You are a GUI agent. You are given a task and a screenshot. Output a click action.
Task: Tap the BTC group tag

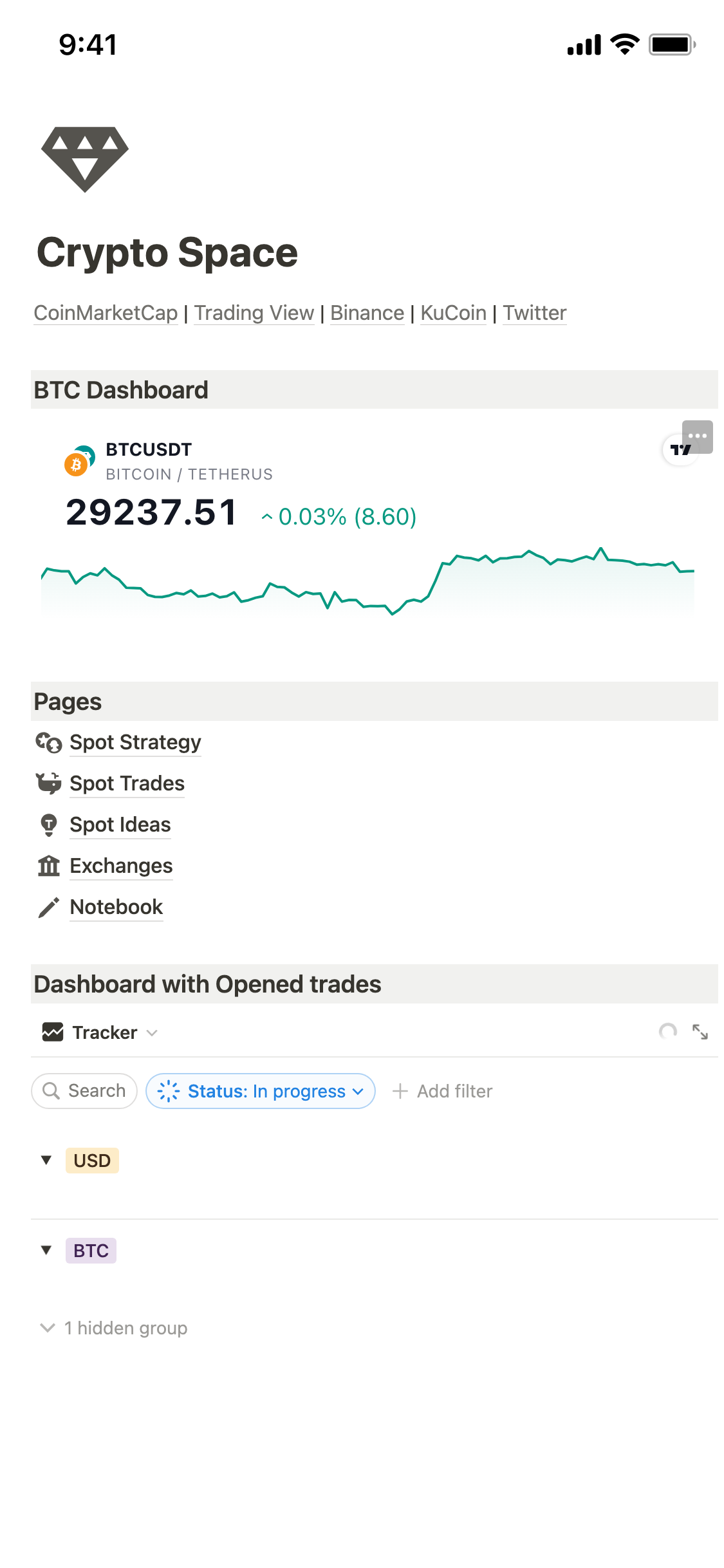pos(91,1251)
